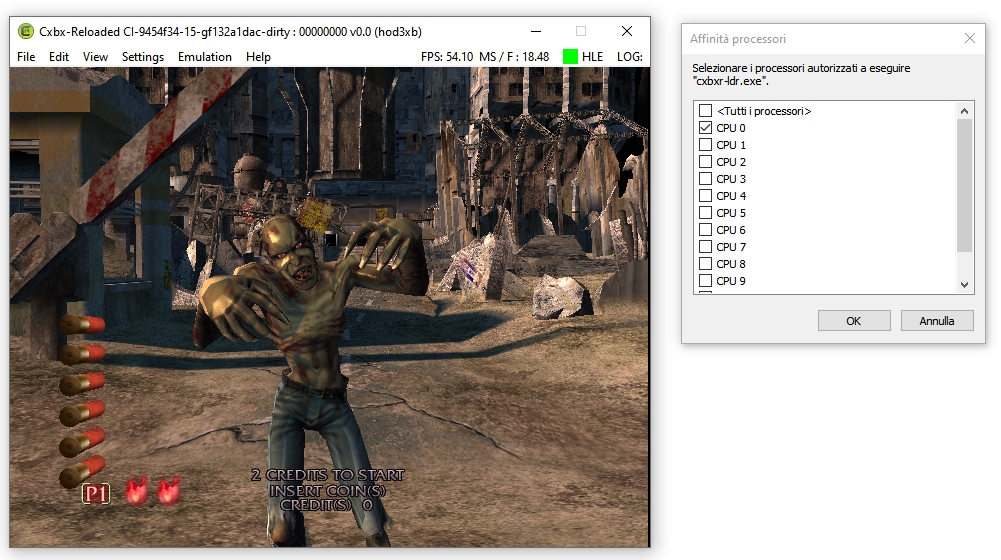Click the processor list scrollbar up arrow
Image resolution: width=1001 pixels, height=560 pixels.
965,111
